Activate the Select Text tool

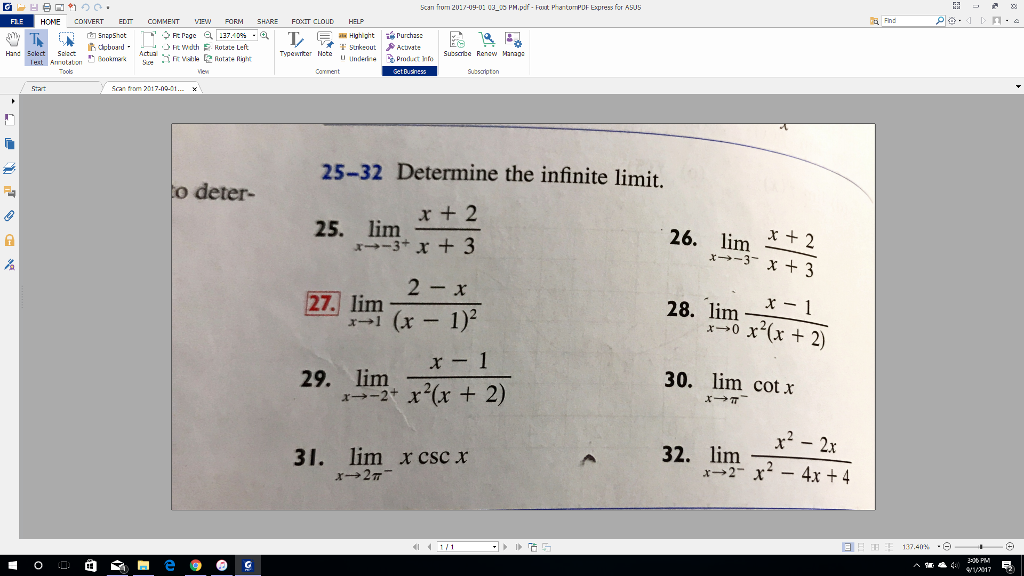35,47
